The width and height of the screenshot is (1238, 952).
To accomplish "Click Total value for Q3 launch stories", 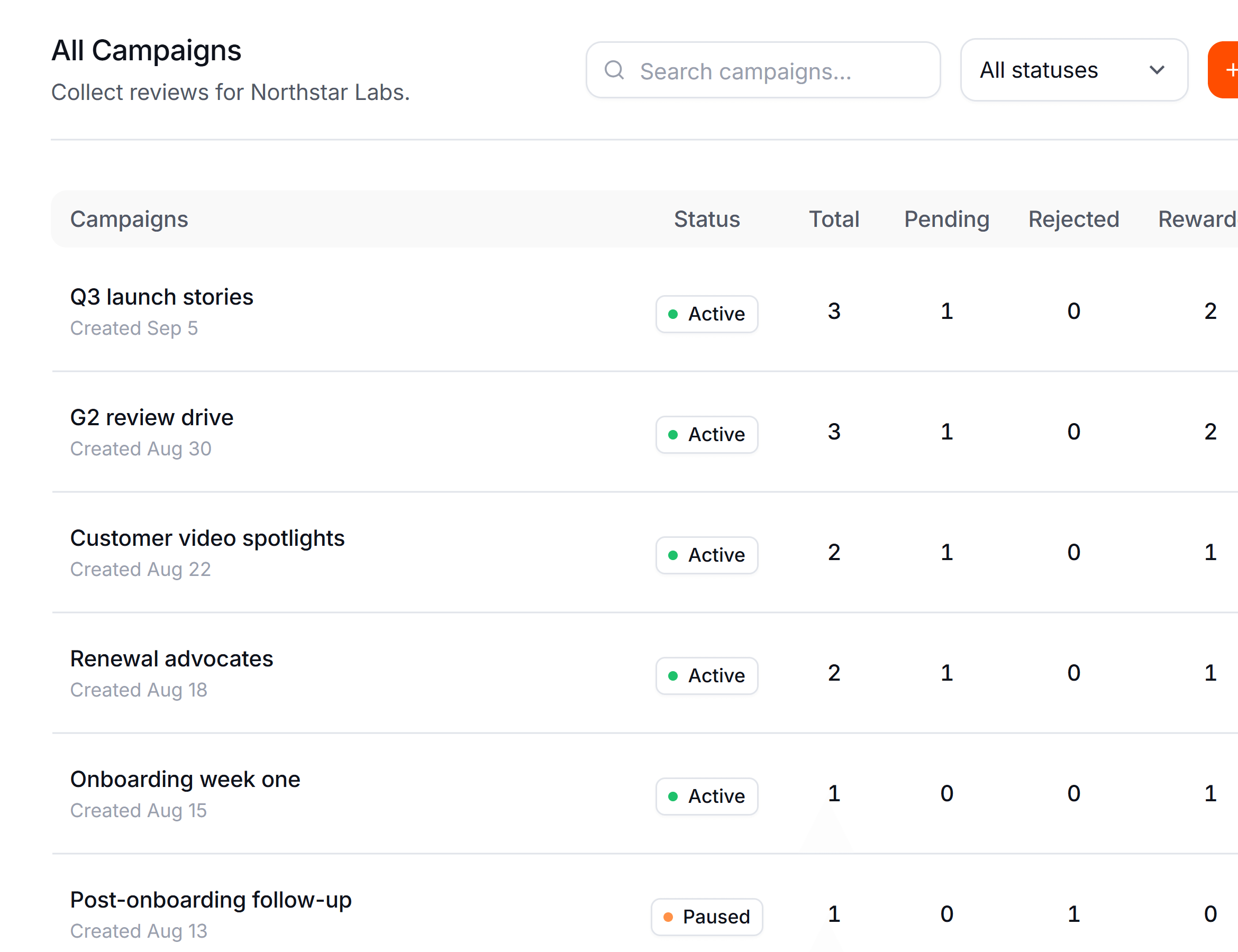I will tap(834, 311).
